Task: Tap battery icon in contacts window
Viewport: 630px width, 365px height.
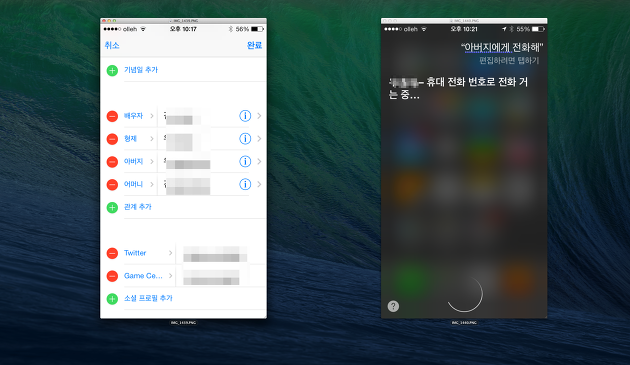Action: [x=257, y=29]
